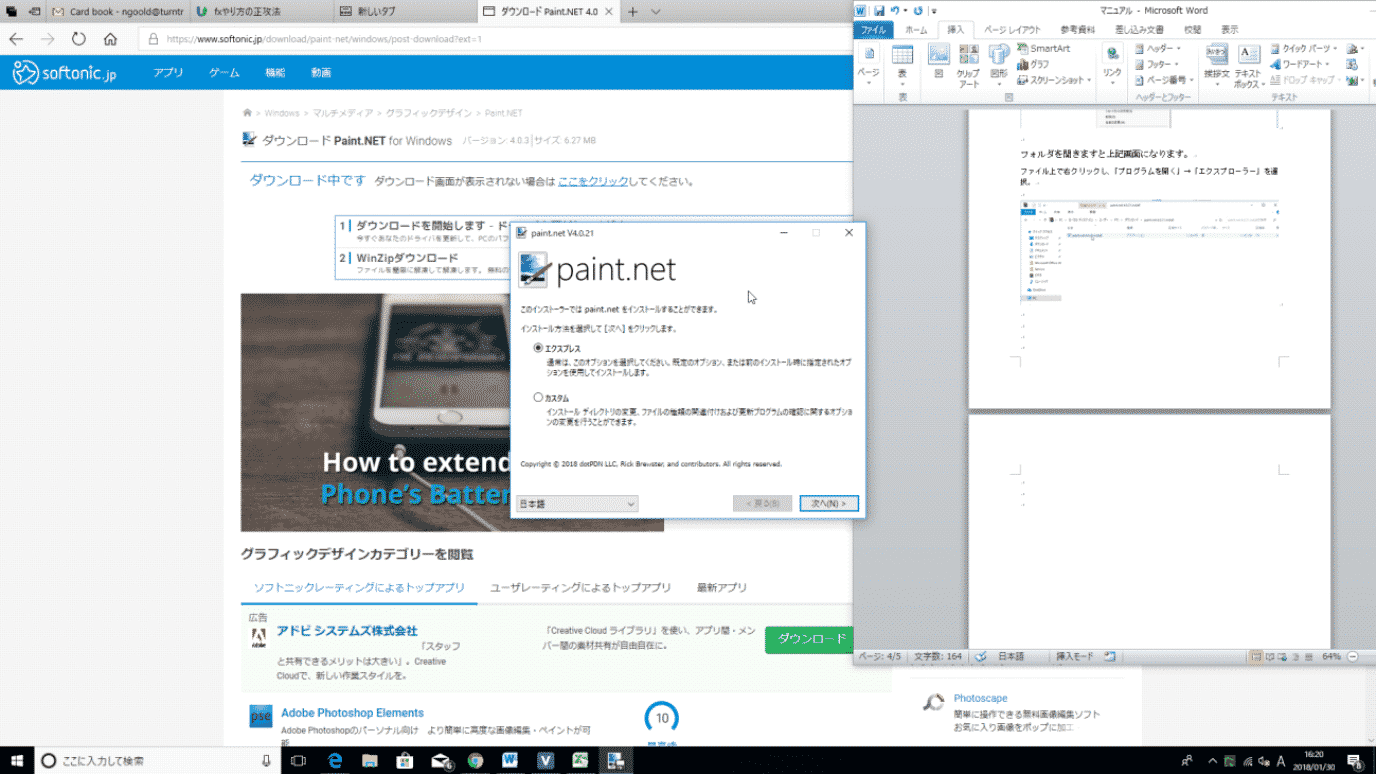Click the save icon in Word quick access

click(878, 11)
